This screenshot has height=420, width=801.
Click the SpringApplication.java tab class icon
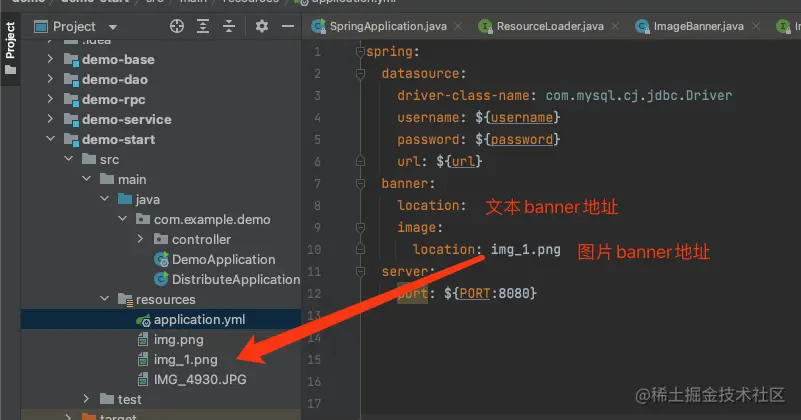(x=318, y=26)
